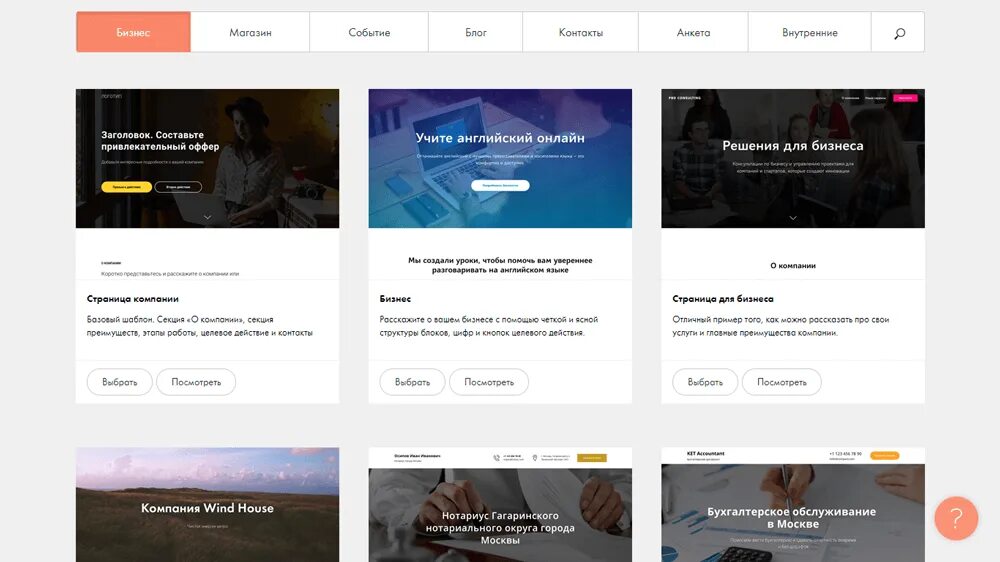
Task: Click the orange help question mark button
Action: (x=956, y=518)
